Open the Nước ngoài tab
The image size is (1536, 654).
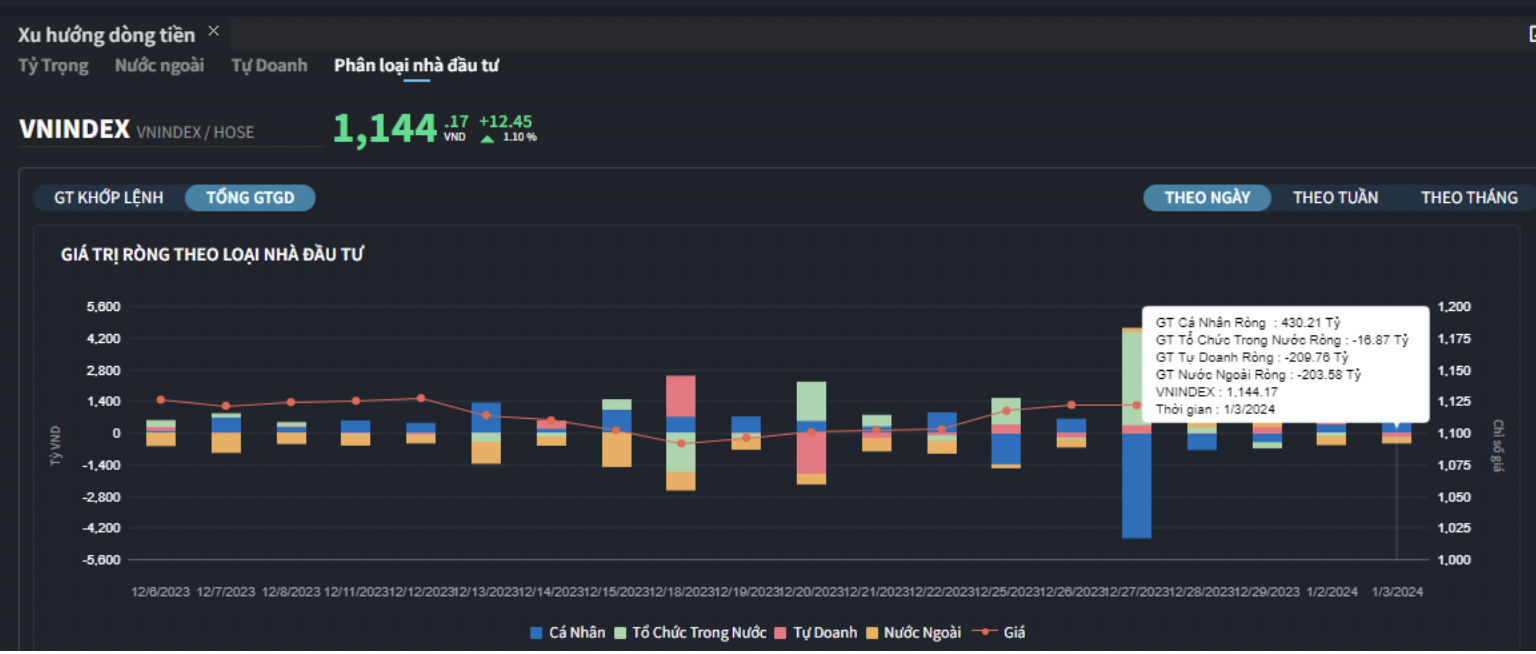[x=159, y=66]
